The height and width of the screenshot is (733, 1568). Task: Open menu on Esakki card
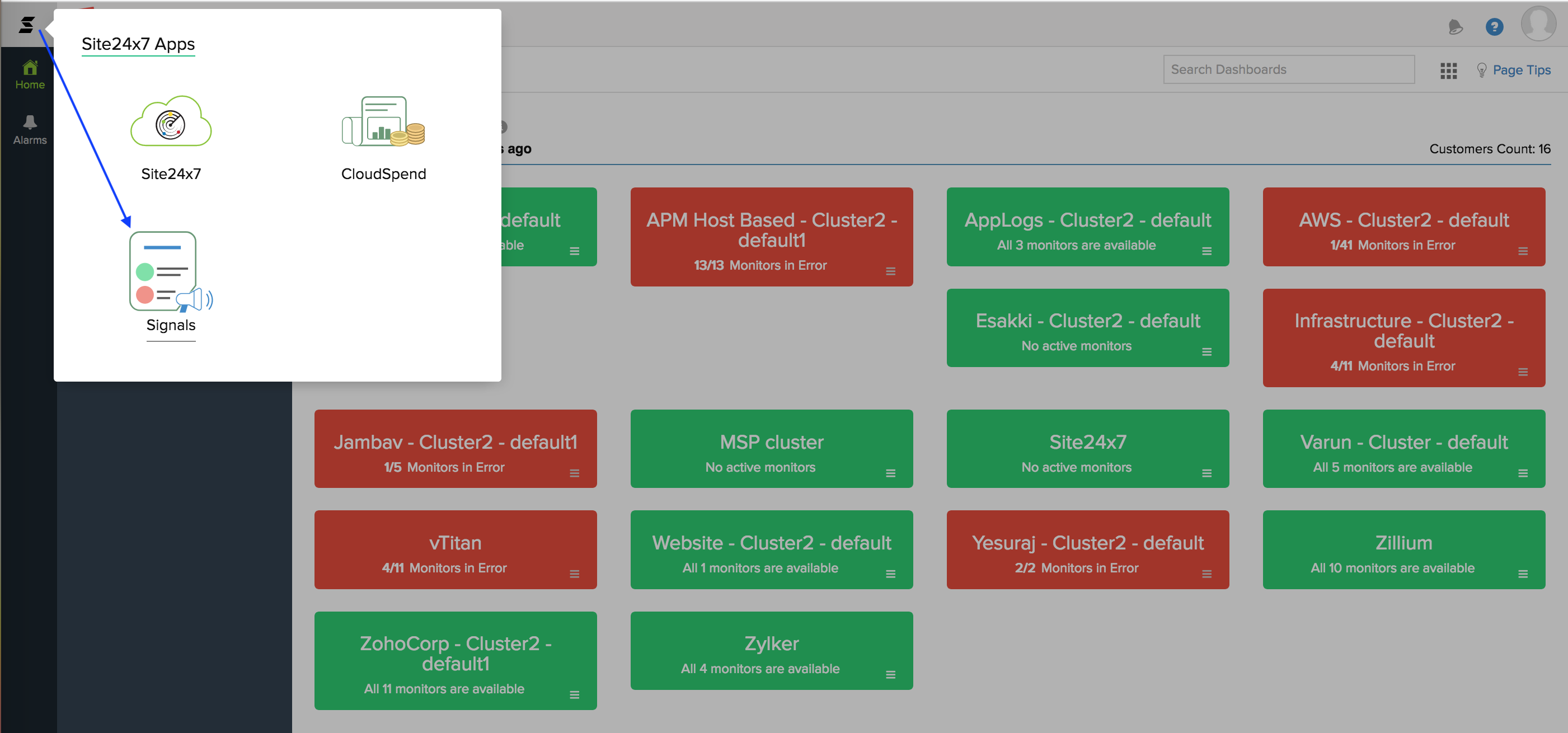pyautogui.click(x=1206, y=352)
